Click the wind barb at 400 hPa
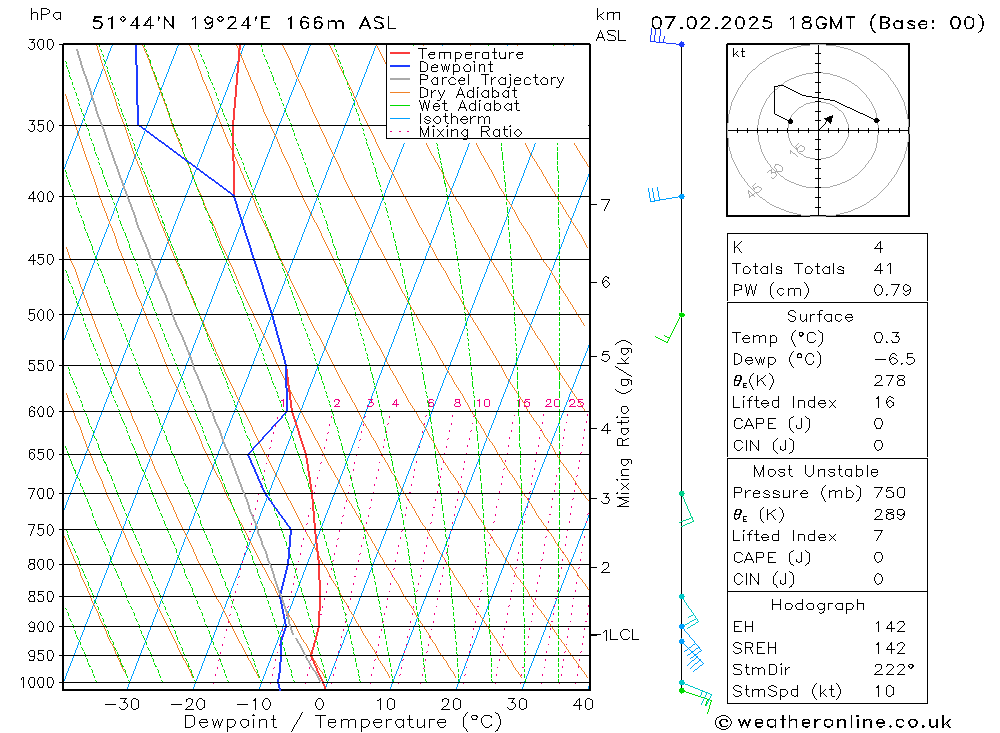 (x=665, y=195)
